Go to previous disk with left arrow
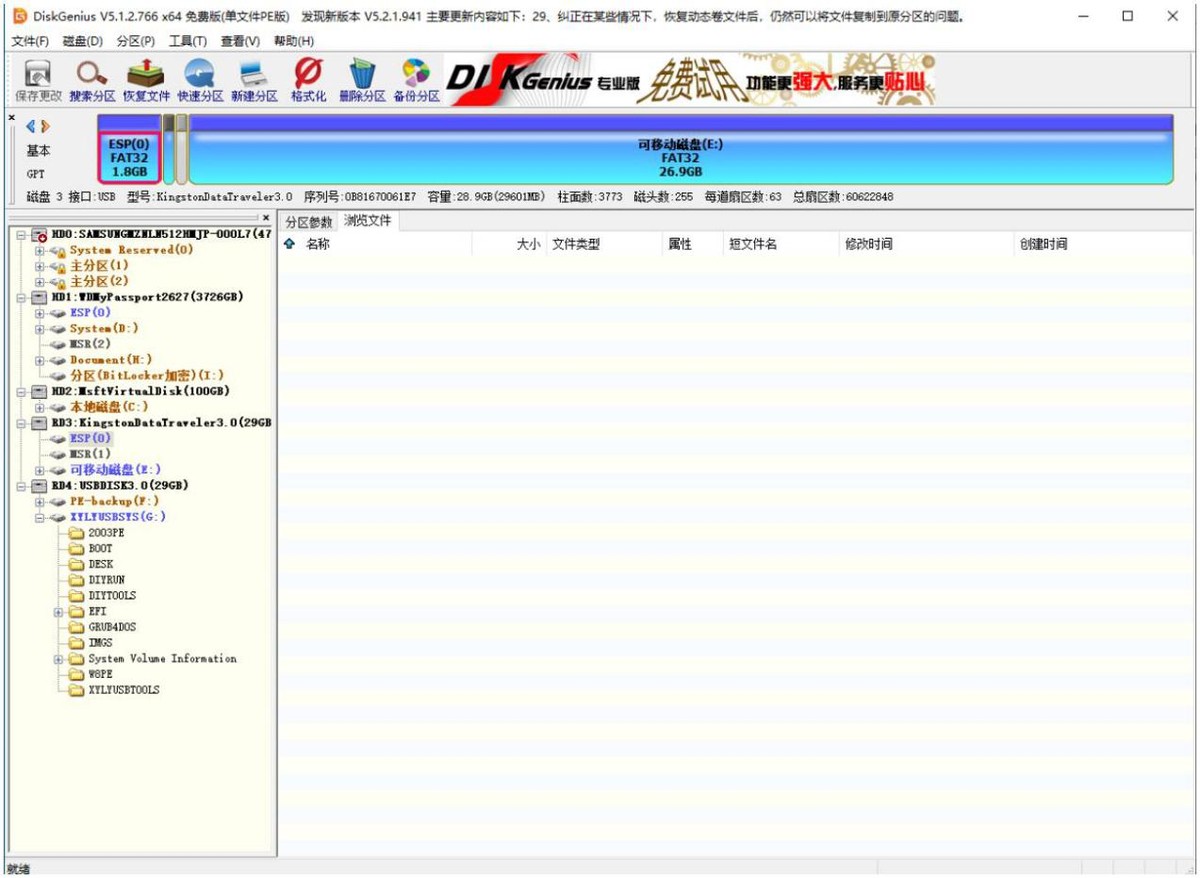This screenshot has height=878, width=1200. tap(30, 126)
